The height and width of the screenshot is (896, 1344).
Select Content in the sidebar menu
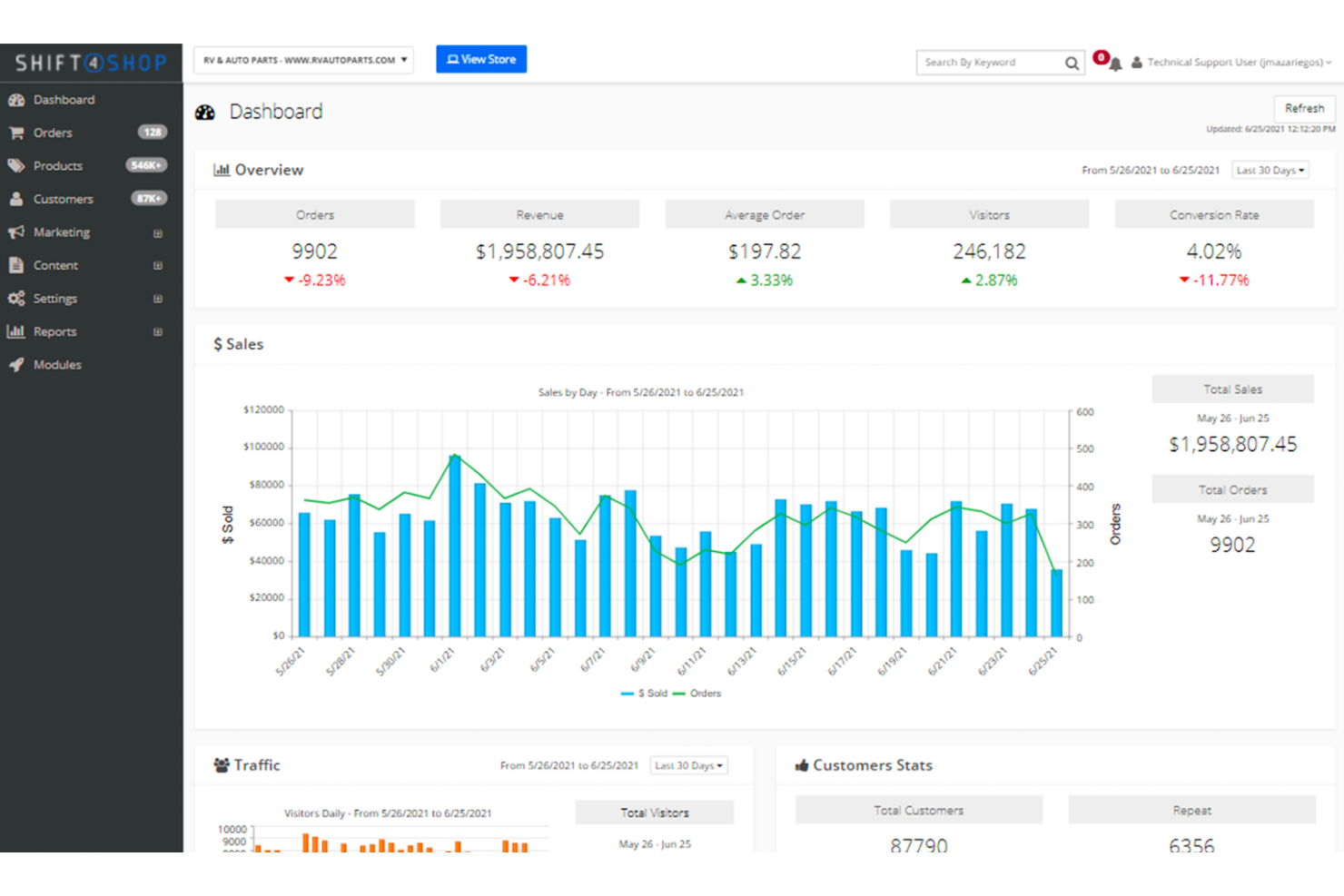(54, 265)
